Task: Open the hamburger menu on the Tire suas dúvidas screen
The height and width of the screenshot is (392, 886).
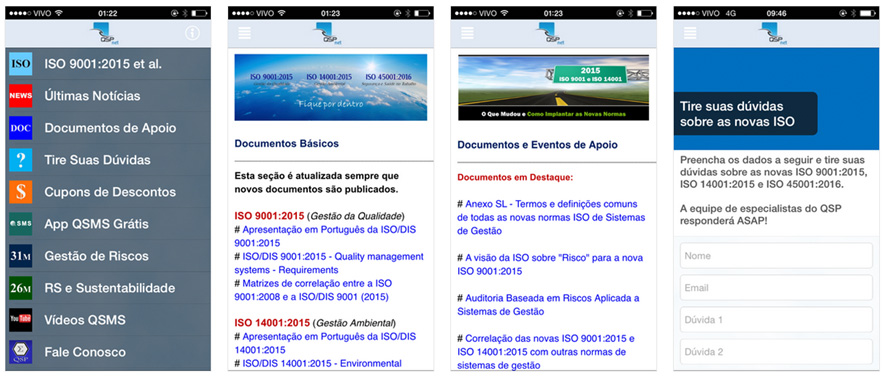Action: tap(690, 33)
